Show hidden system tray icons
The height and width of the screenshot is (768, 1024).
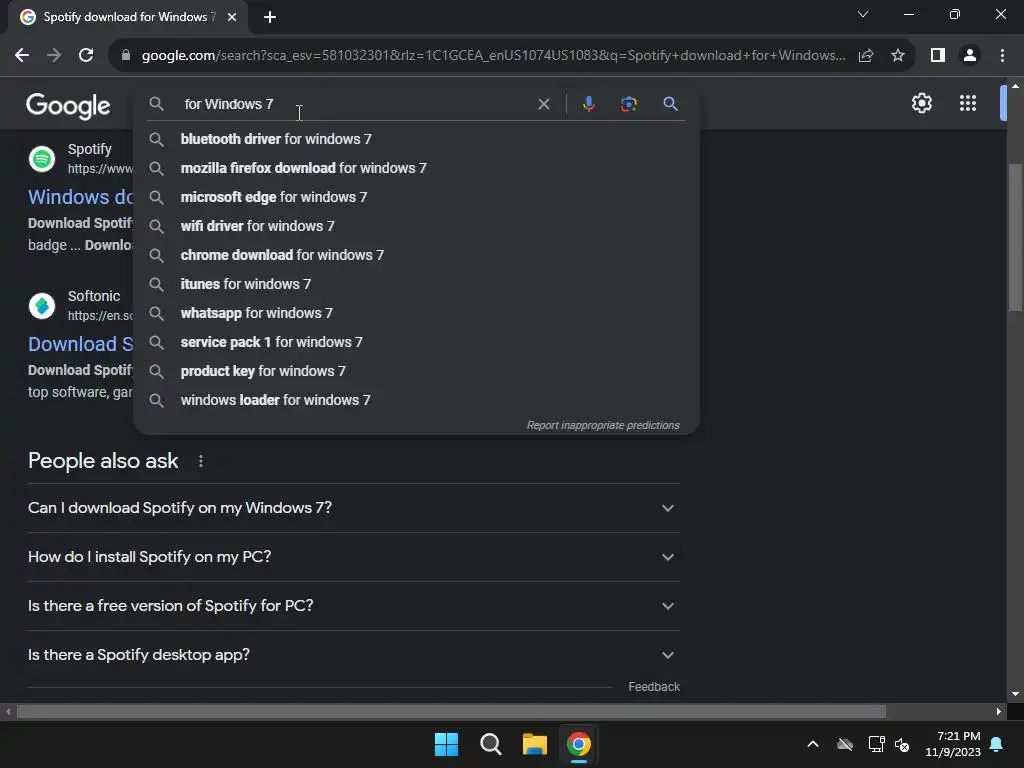pyautogui.click(x=813, y=744)
